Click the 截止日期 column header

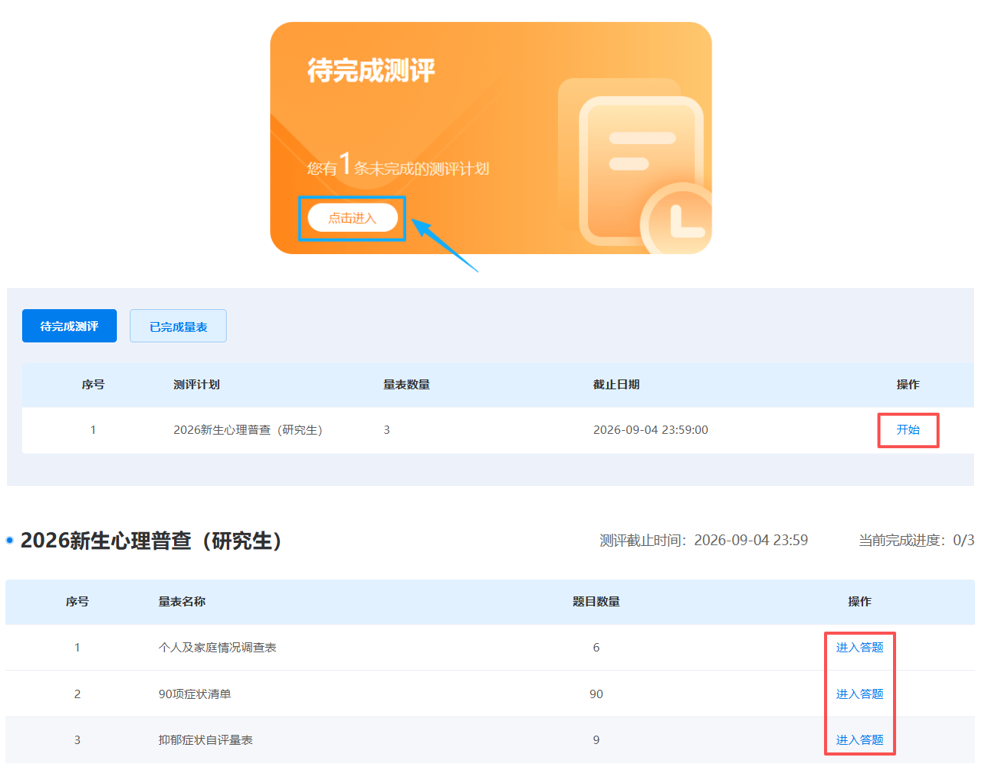[616, 384]
